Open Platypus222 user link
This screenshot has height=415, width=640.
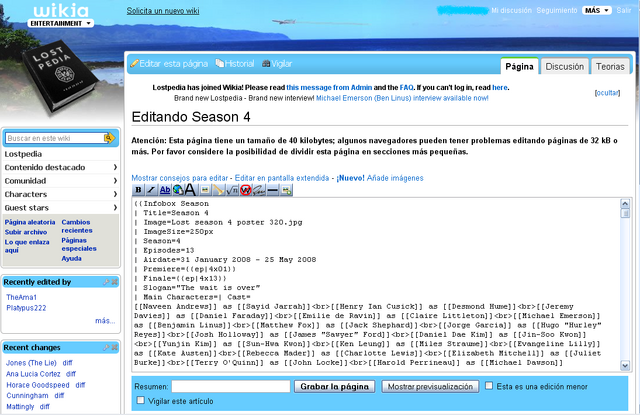pos(26,308)
